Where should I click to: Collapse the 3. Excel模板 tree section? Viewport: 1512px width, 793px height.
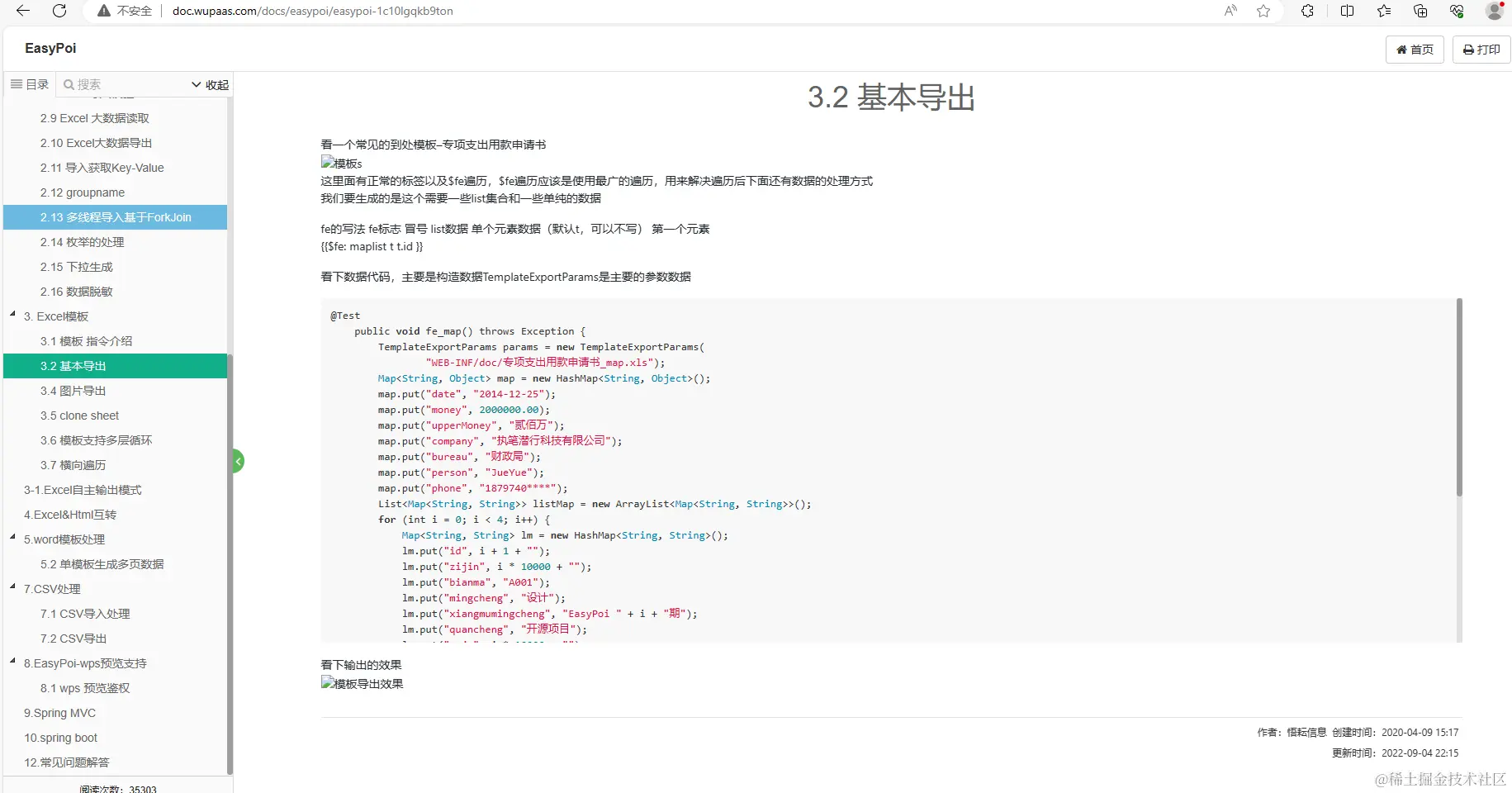(x=12, y=313)
